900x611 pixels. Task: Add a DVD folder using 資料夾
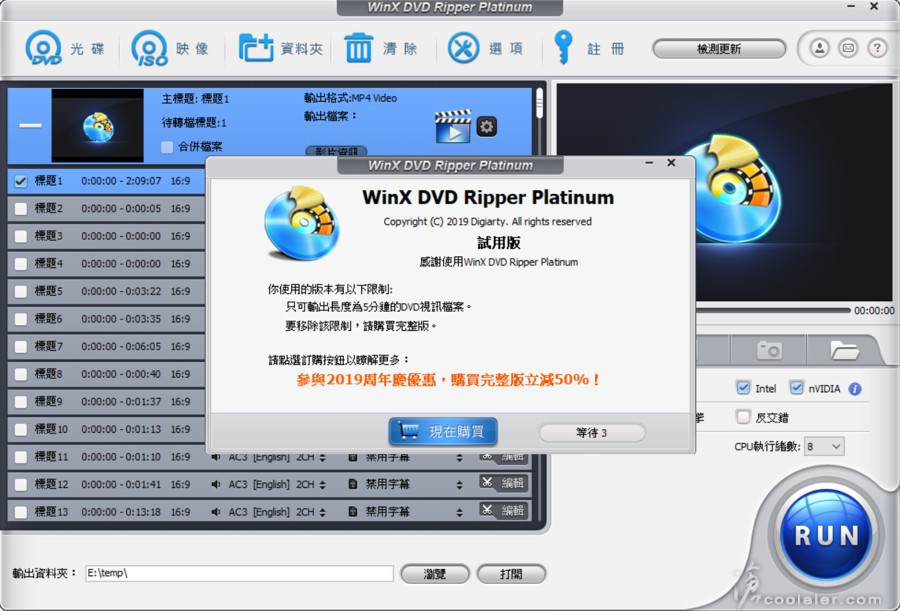point(281,48)
